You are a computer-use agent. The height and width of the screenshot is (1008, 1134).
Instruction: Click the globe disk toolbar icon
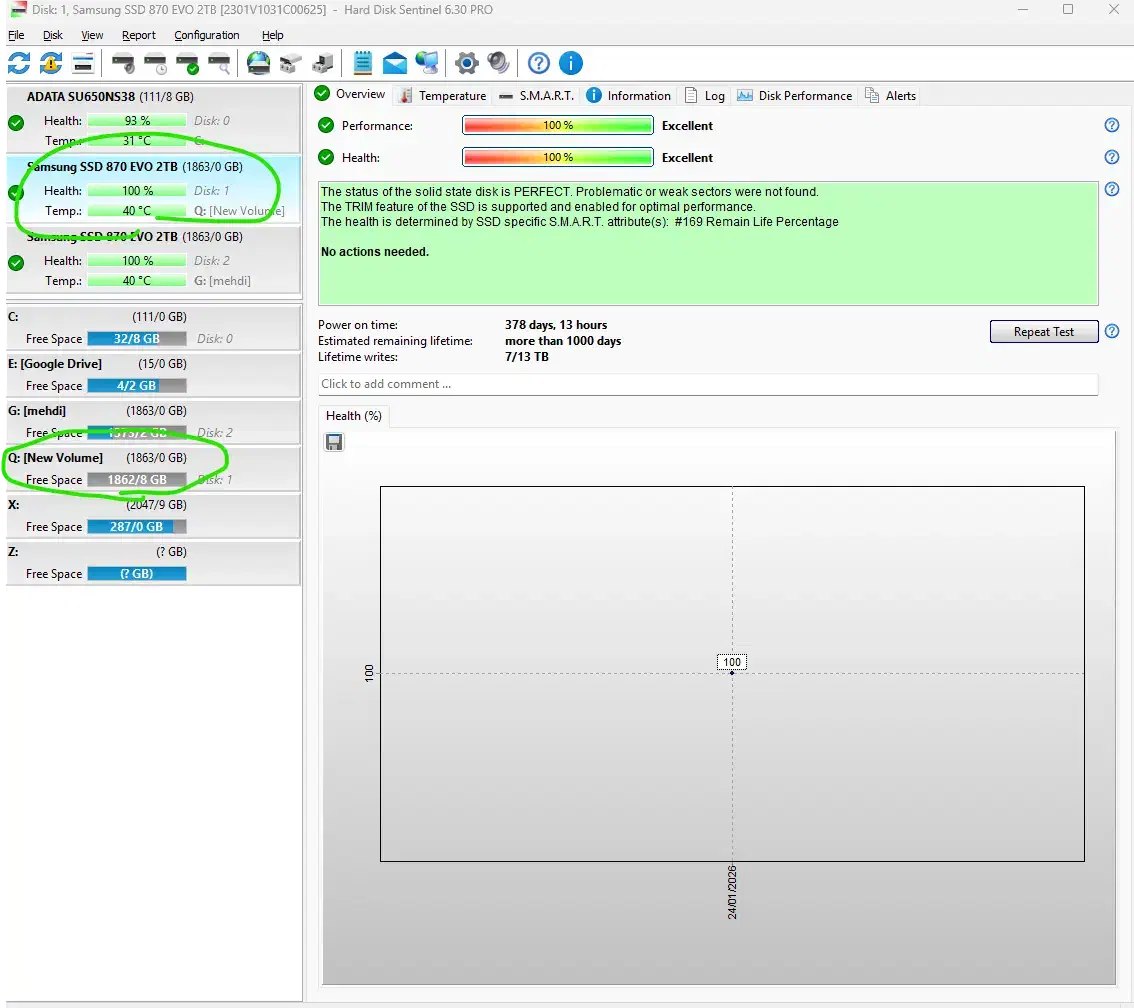[259, 64]
